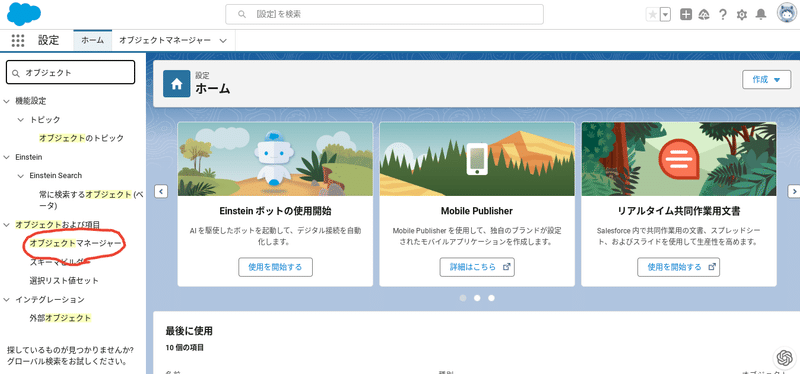Click the Home icon in the page header
The image size is (800, 374).
177,84
